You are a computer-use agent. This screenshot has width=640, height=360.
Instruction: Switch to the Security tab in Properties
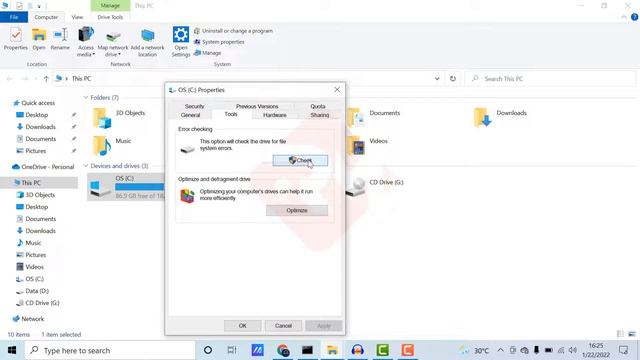click(194, 106)
